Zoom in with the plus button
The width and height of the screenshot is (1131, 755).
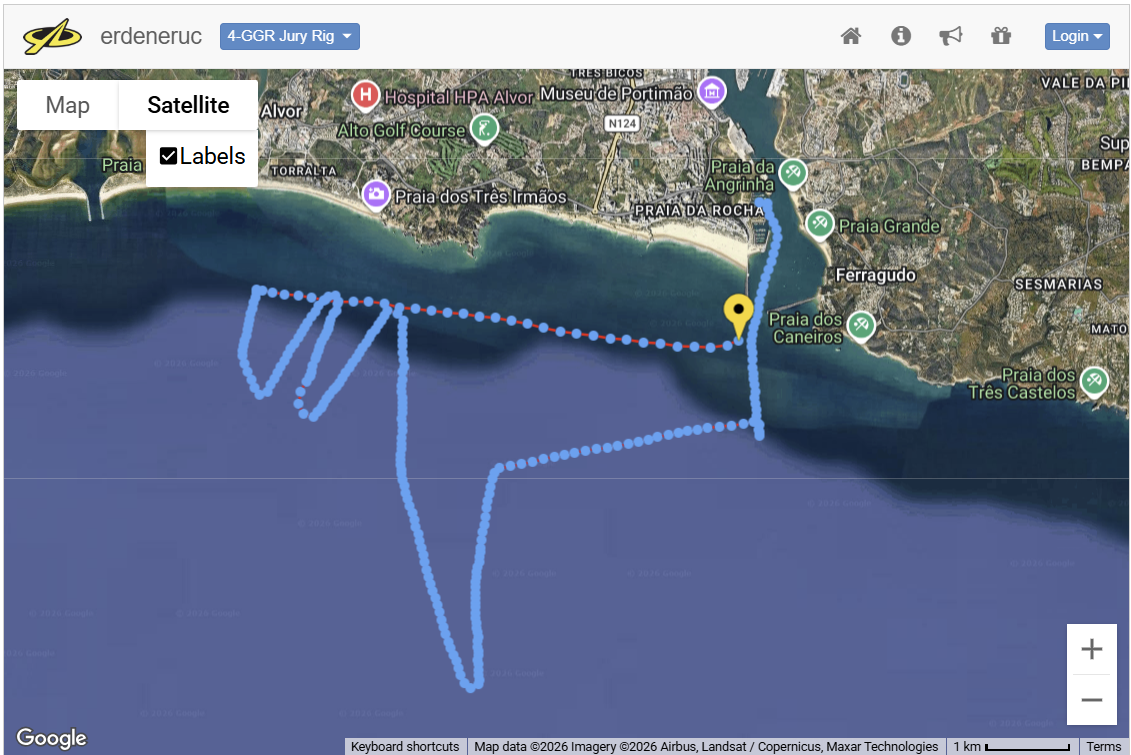click(1092, 649)
